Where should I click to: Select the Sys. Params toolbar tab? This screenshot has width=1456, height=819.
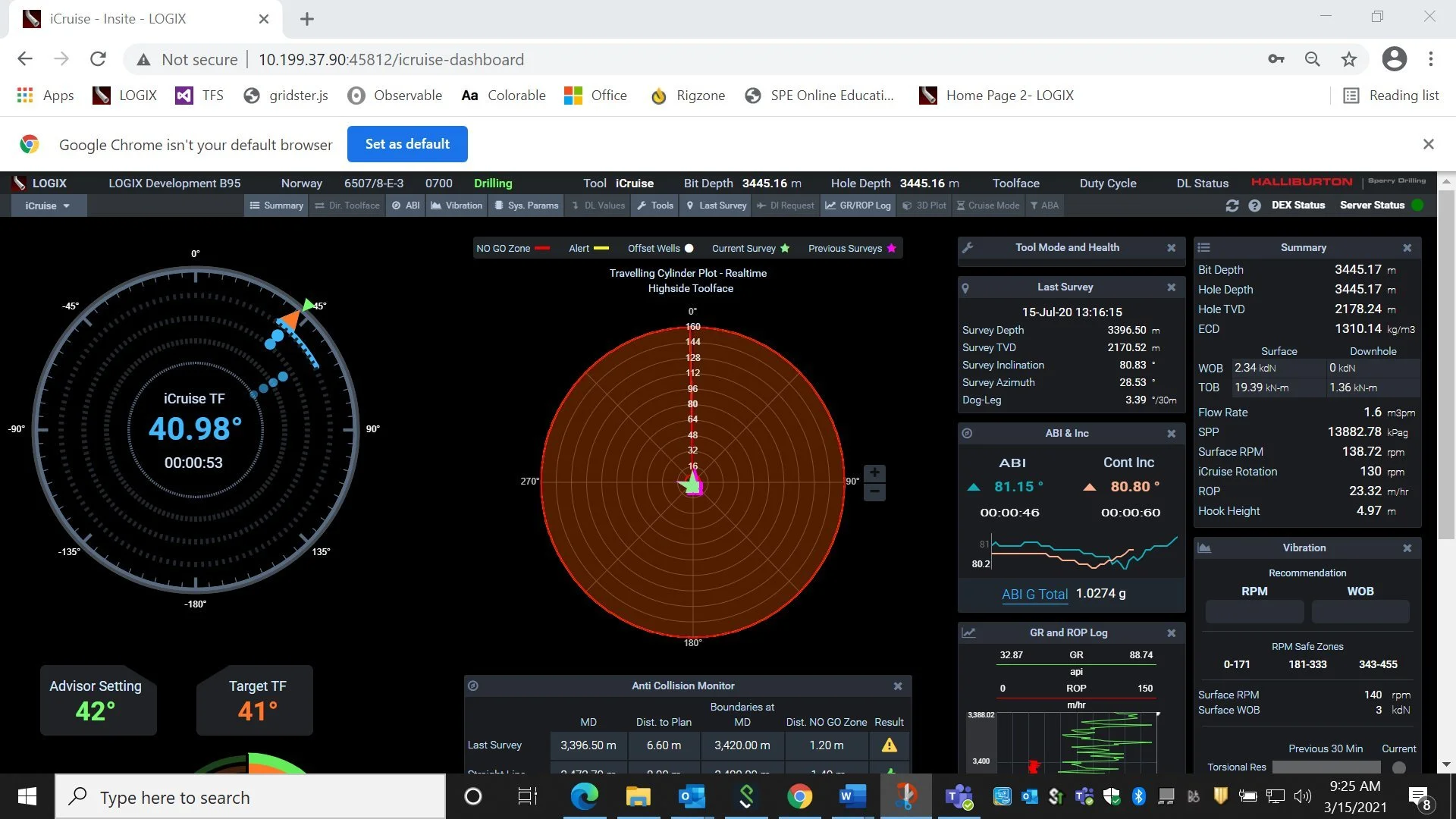tap(526, 206)
